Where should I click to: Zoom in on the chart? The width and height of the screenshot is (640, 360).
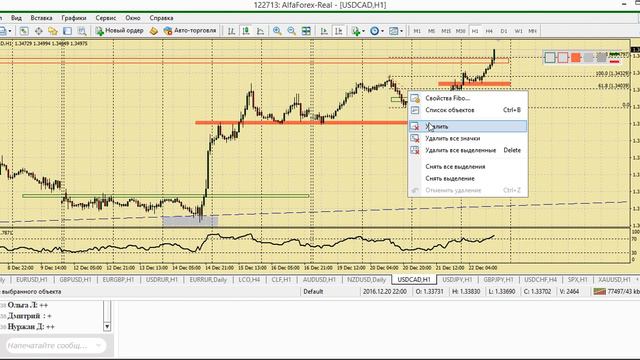[x=277, y=31]
